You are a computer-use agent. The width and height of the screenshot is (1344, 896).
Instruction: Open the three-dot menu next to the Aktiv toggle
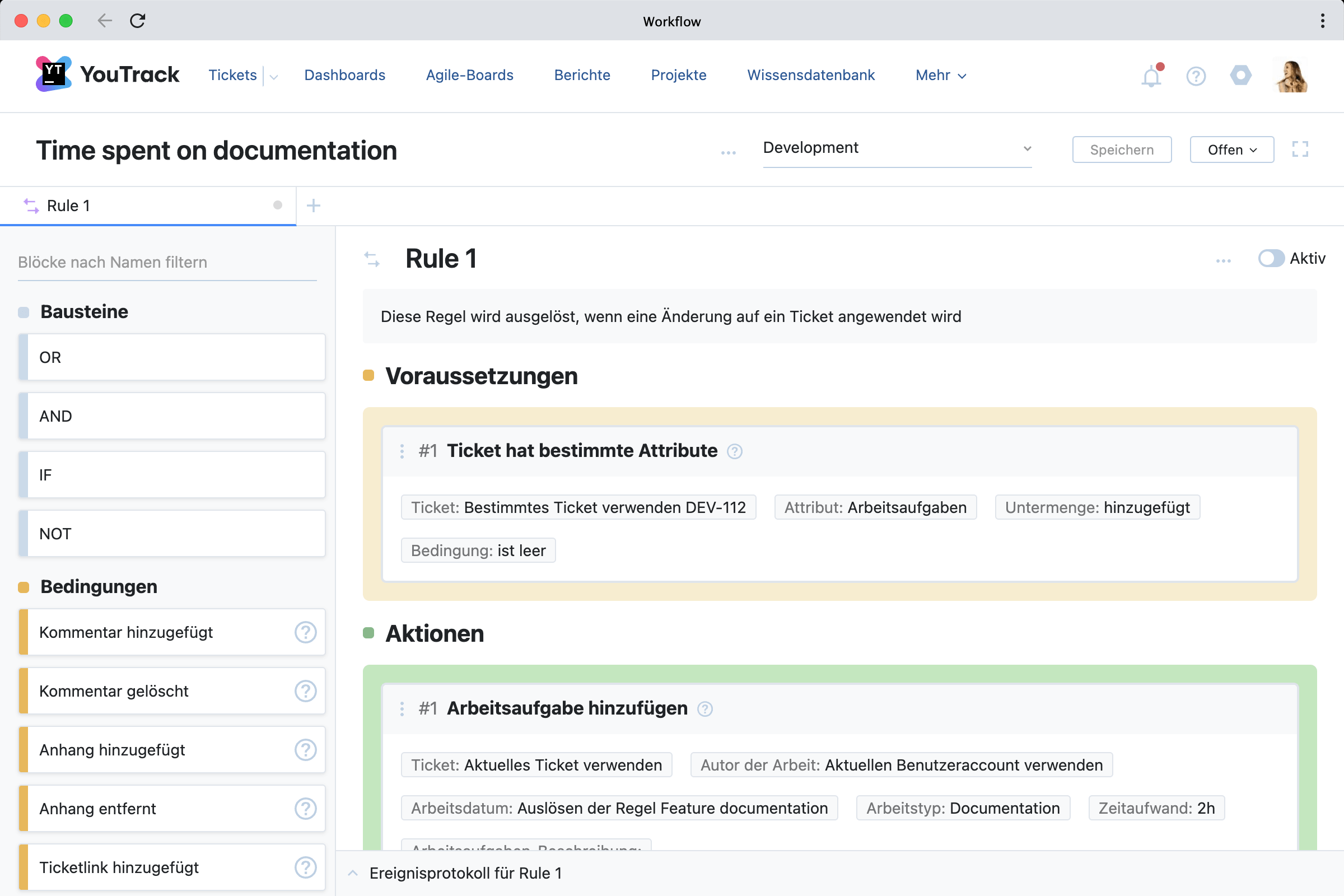(1224, 260)
